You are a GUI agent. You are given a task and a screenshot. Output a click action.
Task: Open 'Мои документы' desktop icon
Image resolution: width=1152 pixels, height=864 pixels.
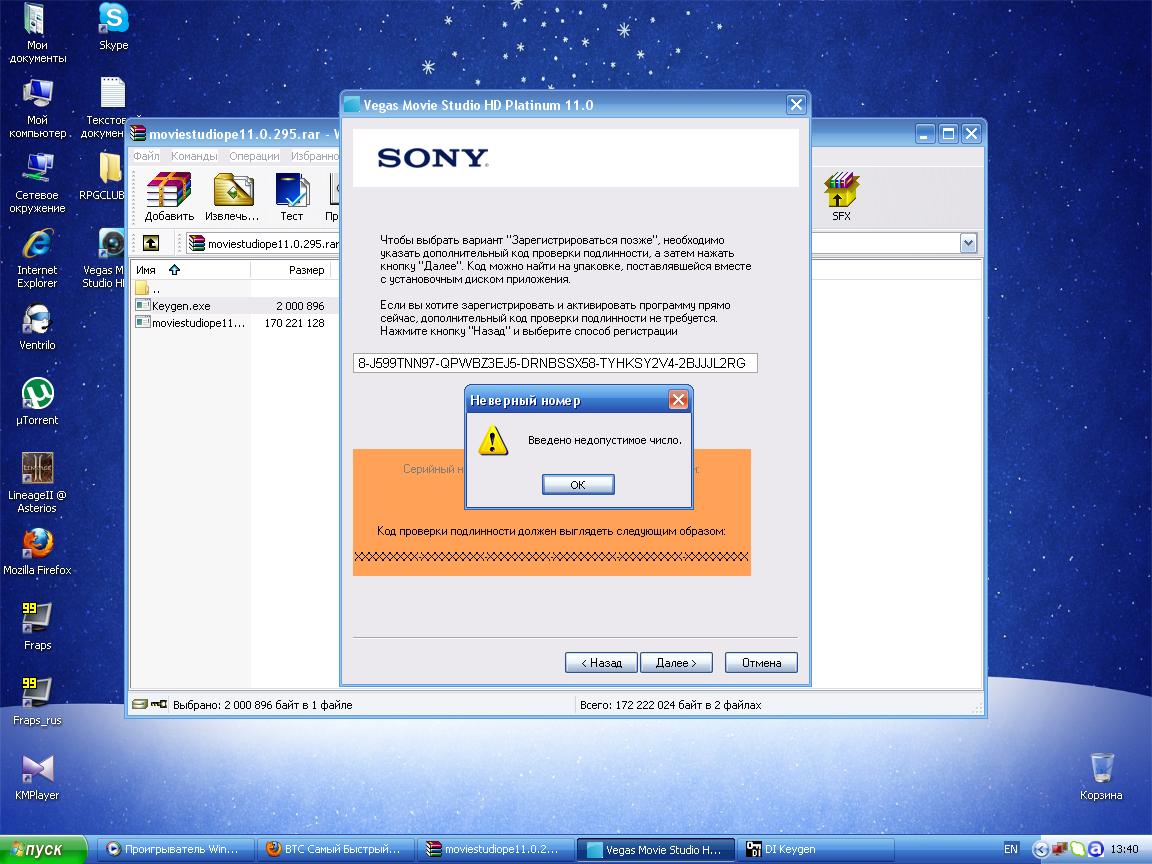[x=37, y=33]
